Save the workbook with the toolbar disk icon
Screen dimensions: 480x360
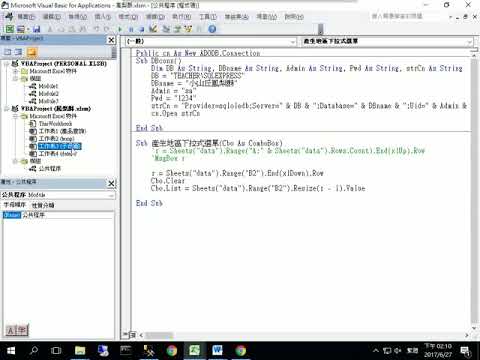pos(36,29)
